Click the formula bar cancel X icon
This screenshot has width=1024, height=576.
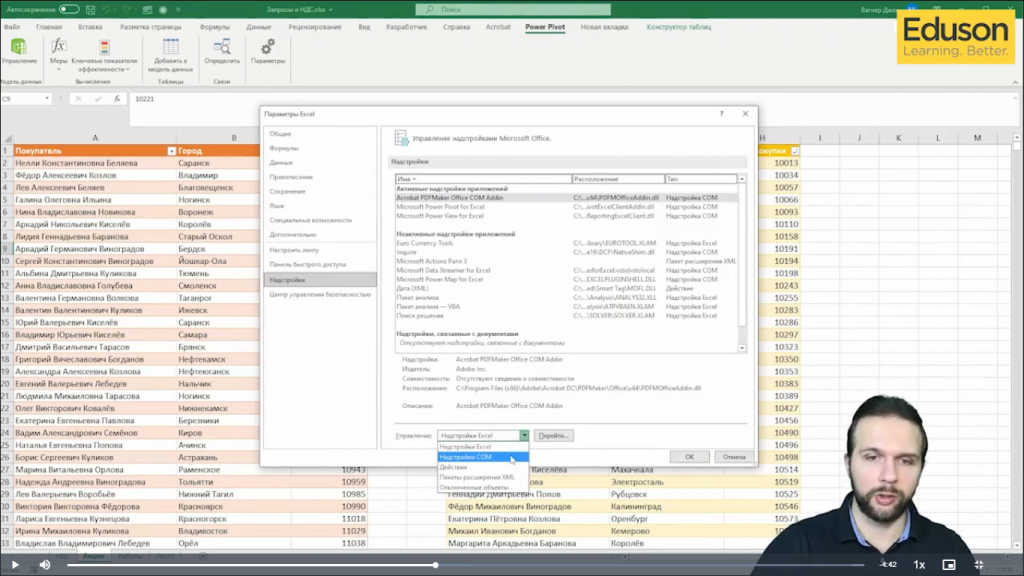tap(78, 99)
